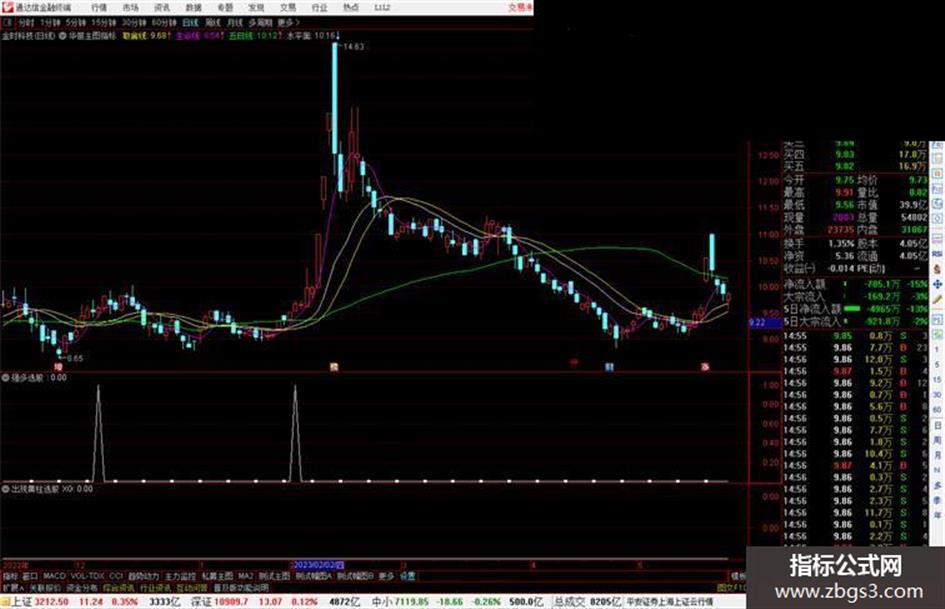Select the VOL-TDX indicator tab
Image resolution: width=945 pixels, height=609 pixels.
coord(87,576)
